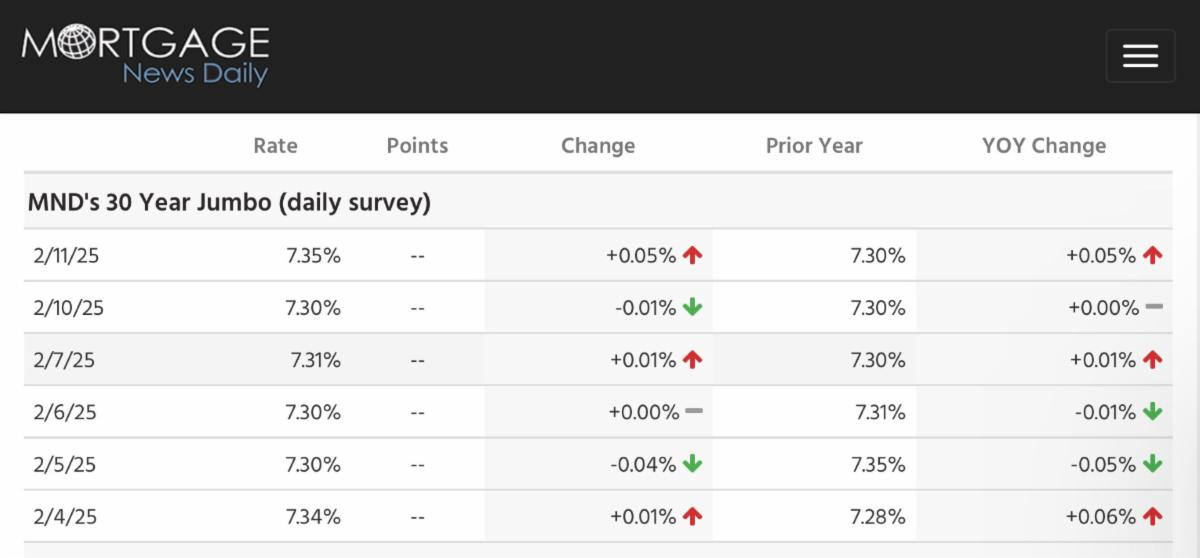The height and width of the screenshot is (558, 1200).
Task: Click red up arrow in 2/7/25 YOY Change
Action: [x=1152, y=360]
